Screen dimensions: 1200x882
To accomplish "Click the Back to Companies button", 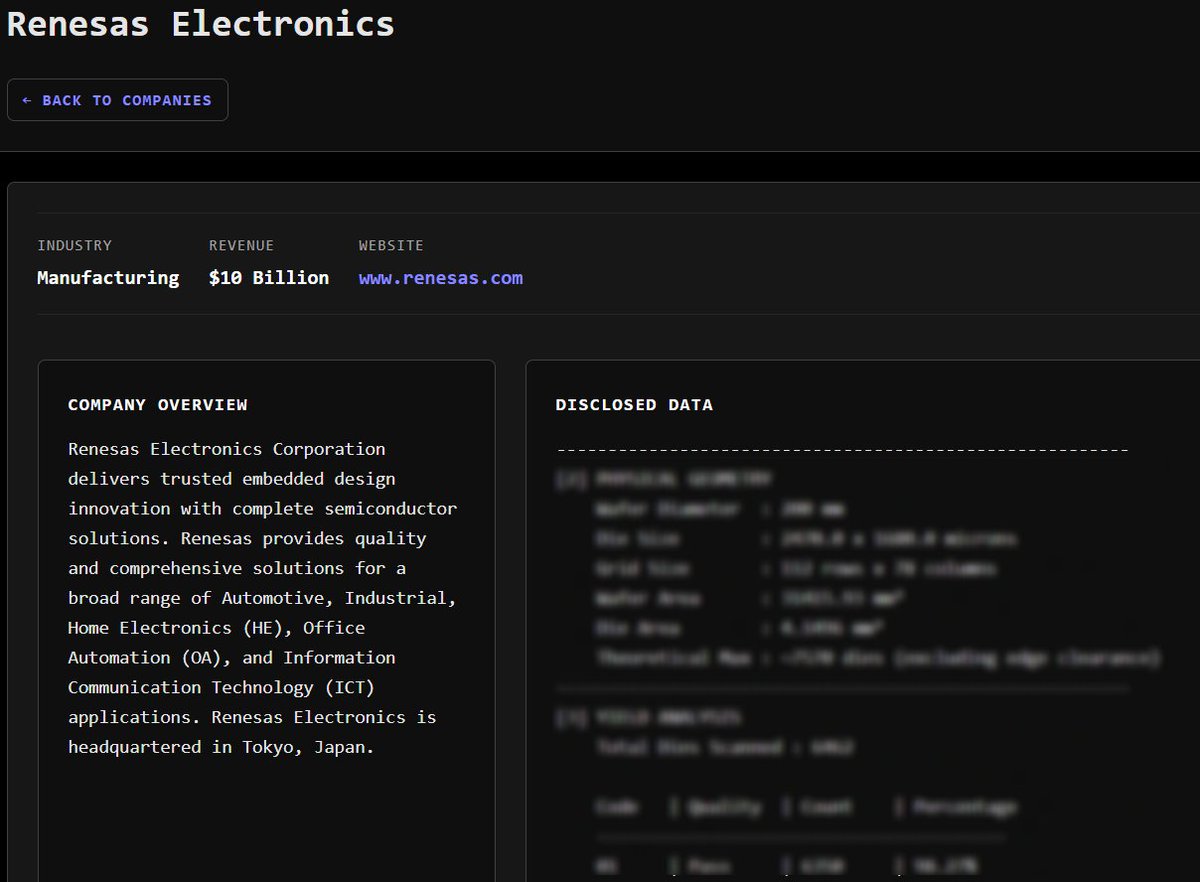I will pyautogui.click(x=117, y=100).
